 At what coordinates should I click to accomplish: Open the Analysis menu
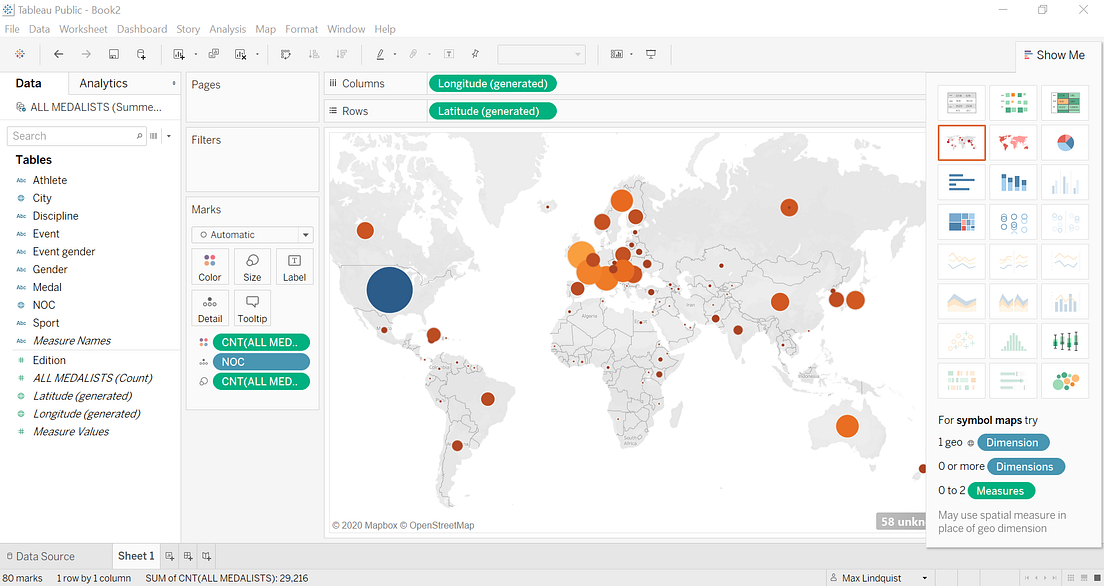(x=227, y=29)
